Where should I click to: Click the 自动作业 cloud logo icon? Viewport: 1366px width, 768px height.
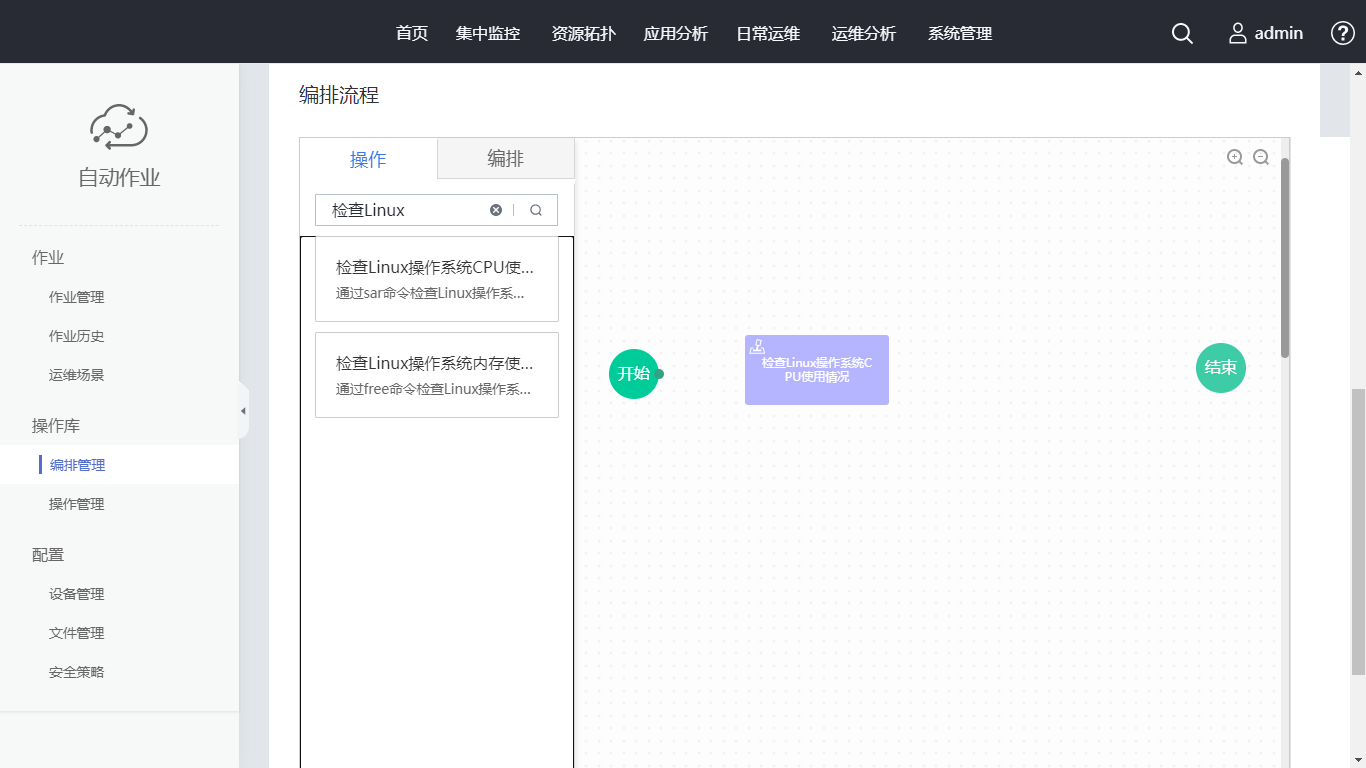coord(119,127)
